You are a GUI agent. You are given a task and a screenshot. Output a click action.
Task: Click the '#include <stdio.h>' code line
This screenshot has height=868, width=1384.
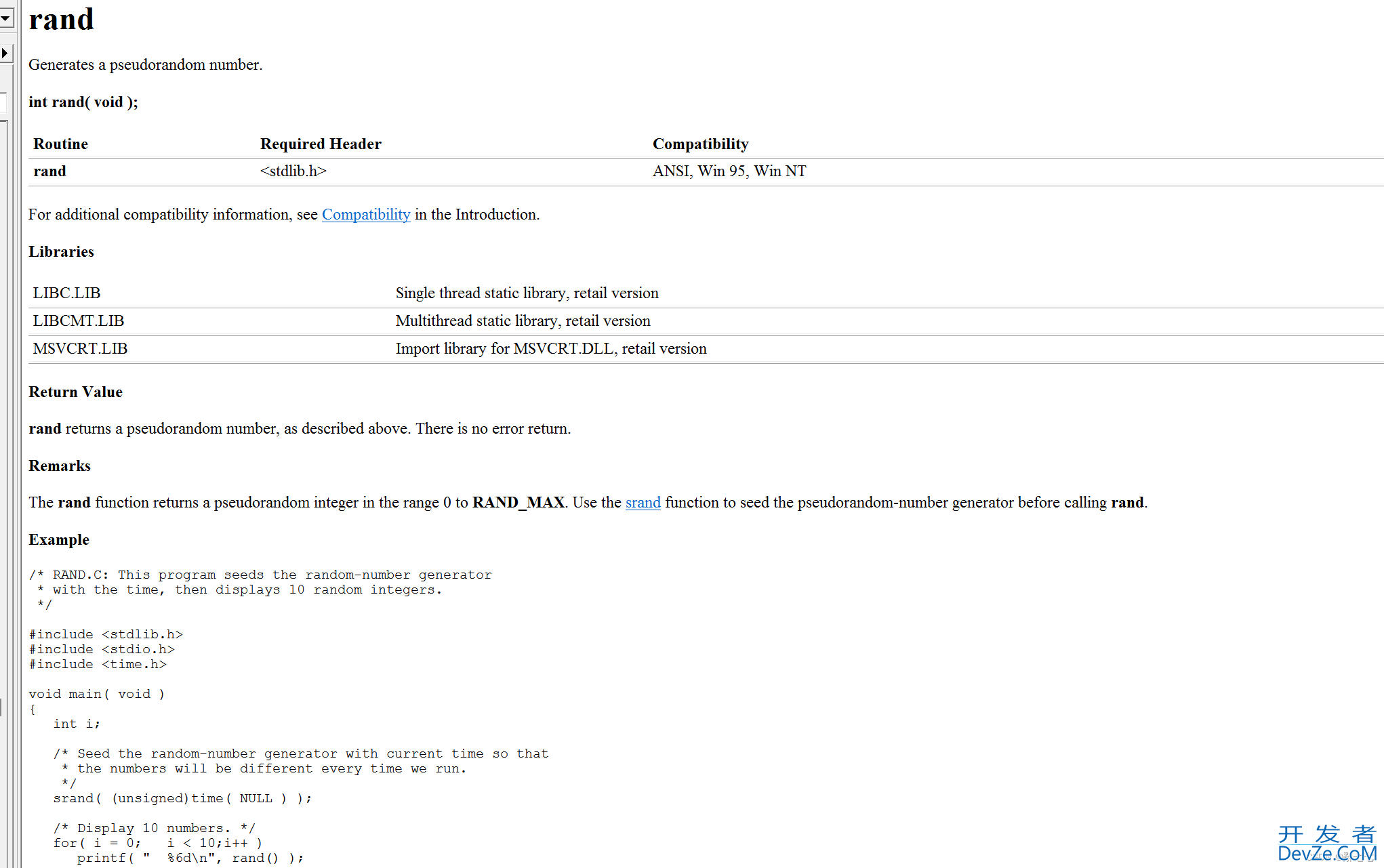pos(102,650)
